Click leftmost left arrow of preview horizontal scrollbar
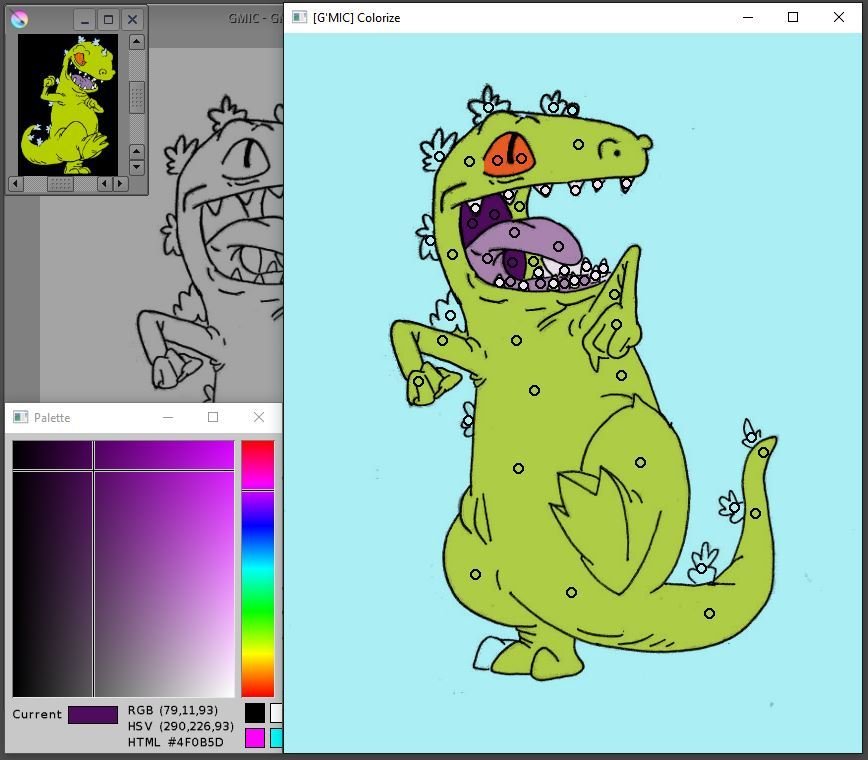Viewport: 868px width, 760px height. [16, 183]
